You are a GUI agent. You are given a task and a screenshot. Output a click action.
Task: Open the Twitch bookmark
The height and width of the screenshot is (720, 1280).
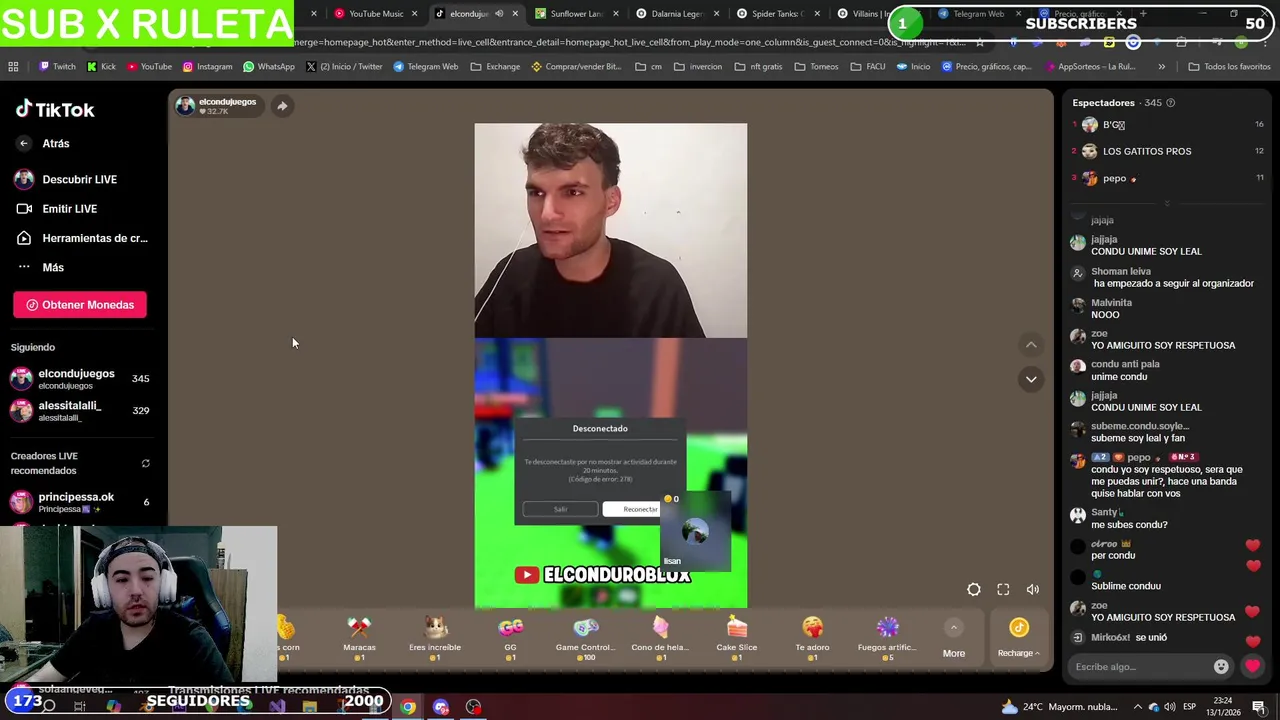[x=57, y=66]
